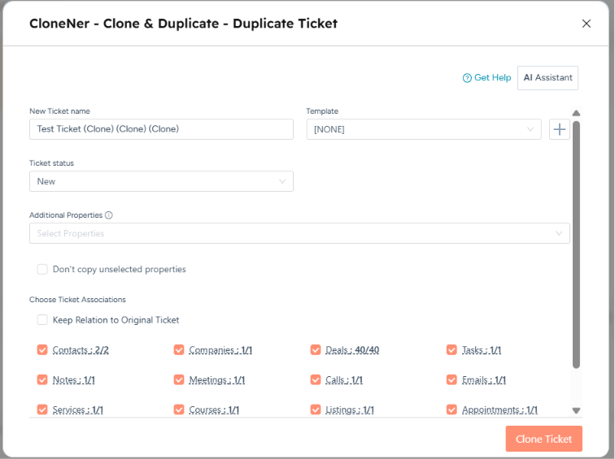Toggle the Tasks association checkbox
Screen dimensions: 615x459
(451, 350)
